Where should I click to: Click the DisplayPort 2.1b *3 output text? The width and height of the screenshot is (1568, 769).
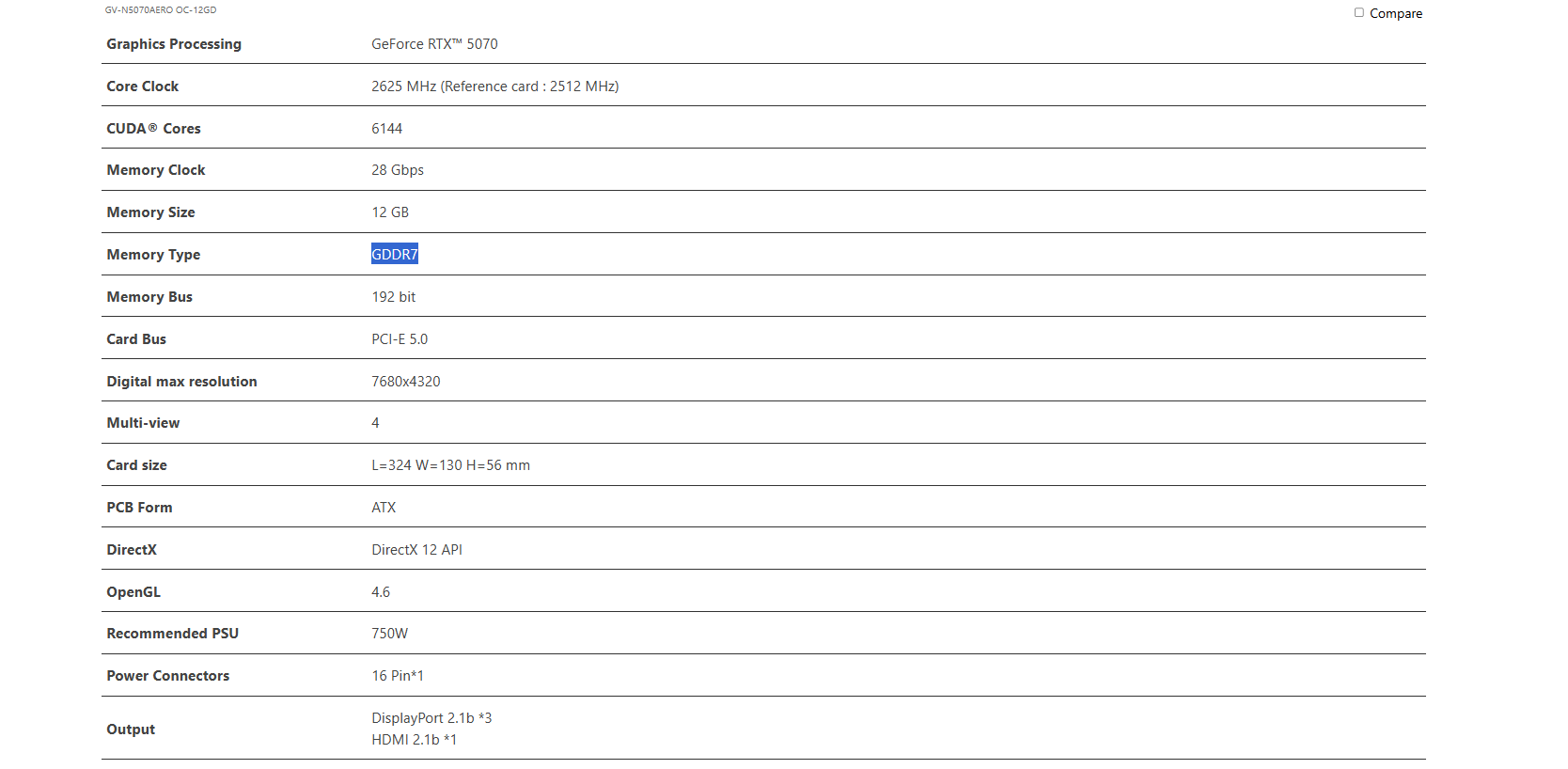[431, 718]
